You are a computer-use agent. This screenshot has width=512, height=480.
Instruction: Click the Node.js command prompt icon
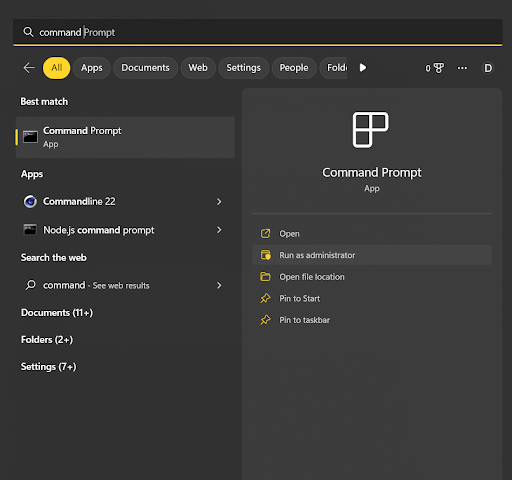(x=30, y=230)
